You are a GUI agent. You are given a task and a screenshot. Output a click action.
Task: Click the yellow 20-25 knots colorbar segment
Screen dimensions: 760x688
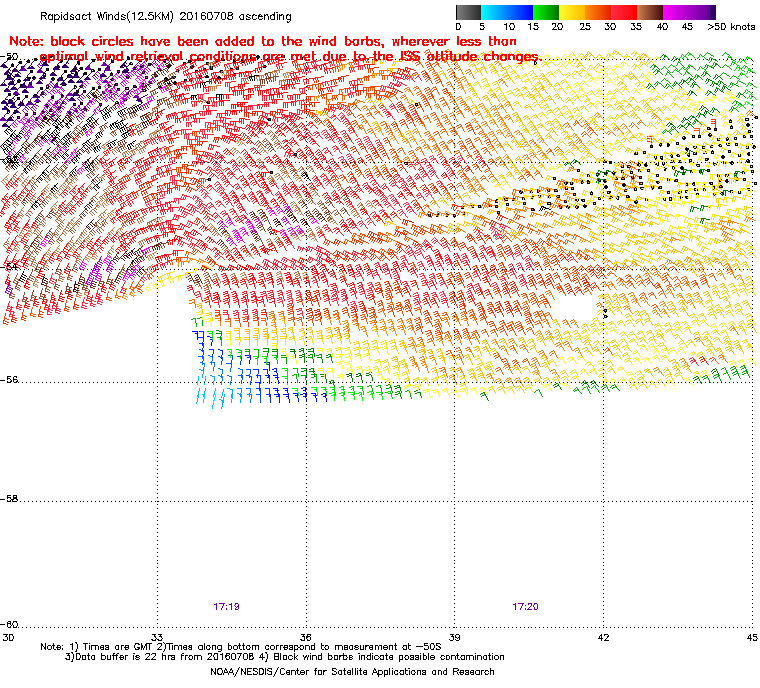572,12
